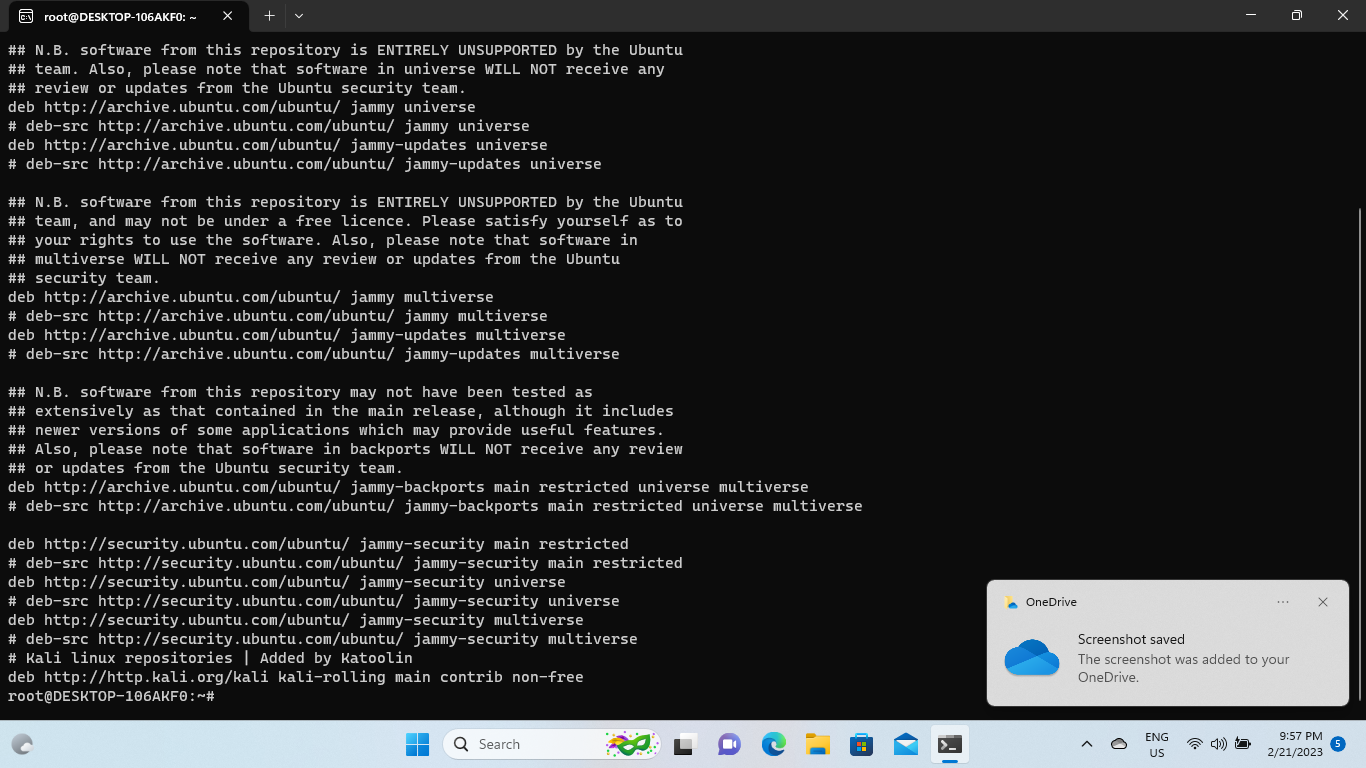Open Microsoft Teams Chat
Viewport: 1366px width, 768px height.
(x=729, y=744)
